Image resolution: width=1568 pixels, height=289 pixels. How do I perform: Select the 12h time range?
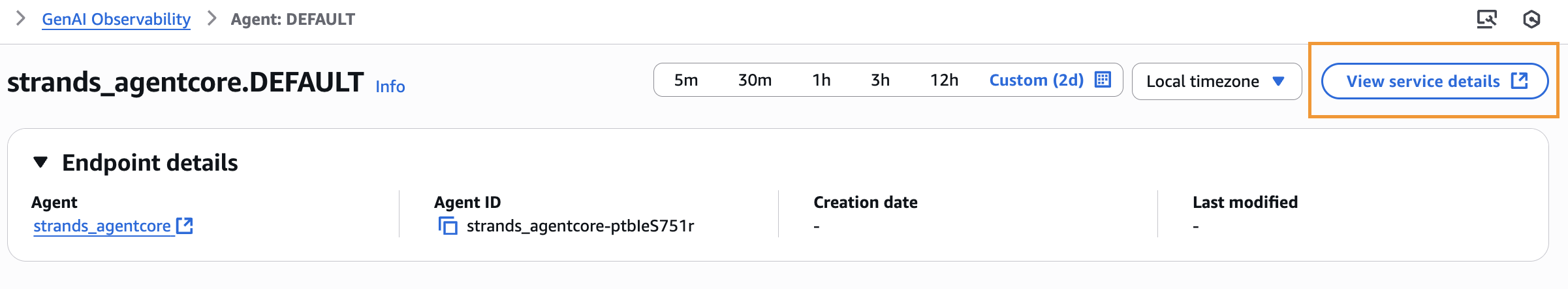pyautogui.click(x=944, y=80)
